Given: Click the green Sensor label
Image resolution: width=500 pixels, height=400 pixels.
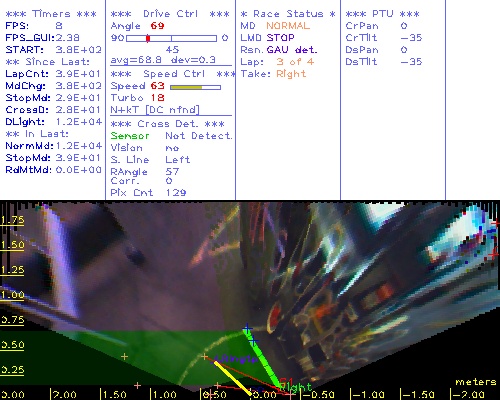Looking at the screenshot, I should [130, 136].
